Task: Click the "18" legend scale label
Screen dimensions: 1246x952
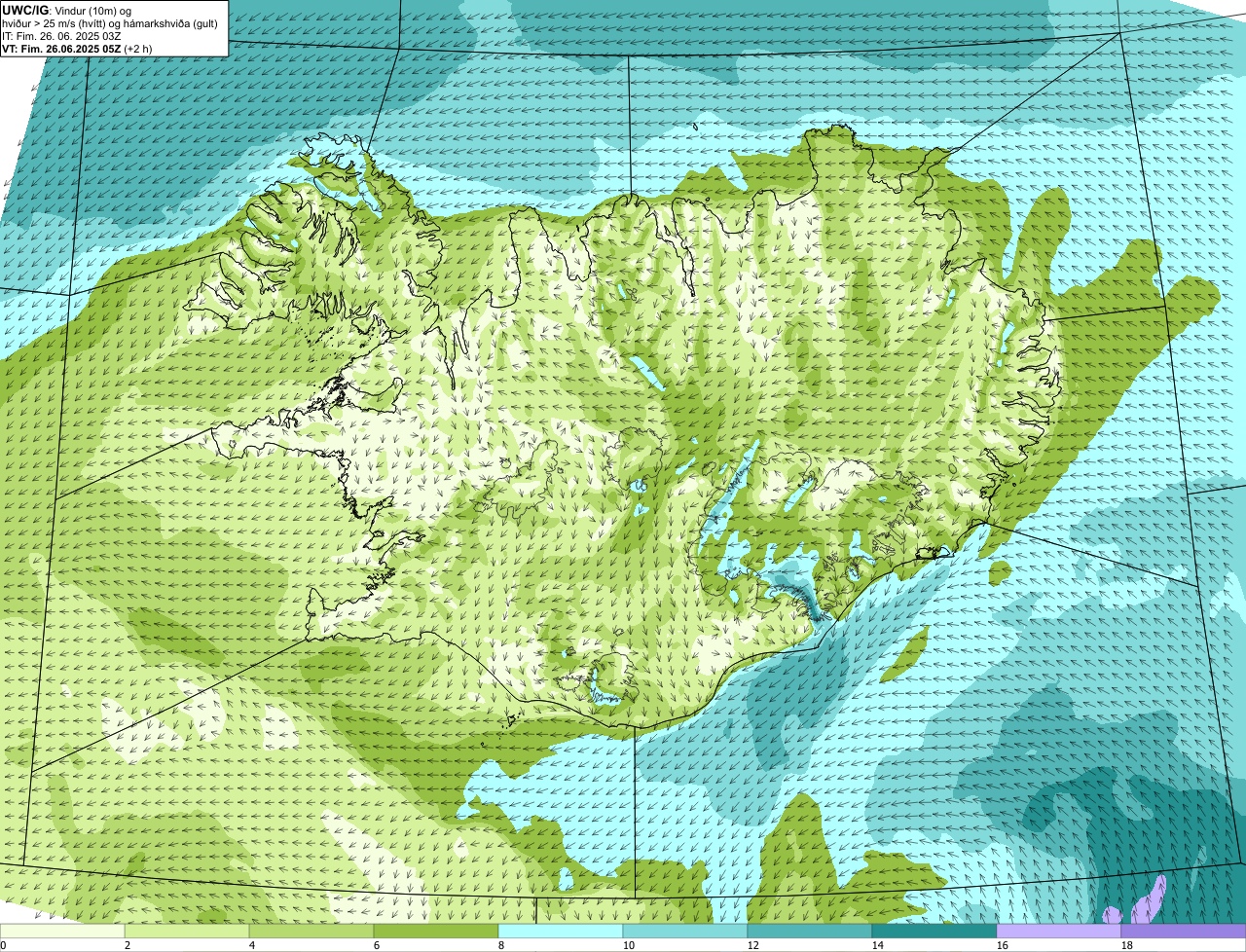Action: (1127, 945)
